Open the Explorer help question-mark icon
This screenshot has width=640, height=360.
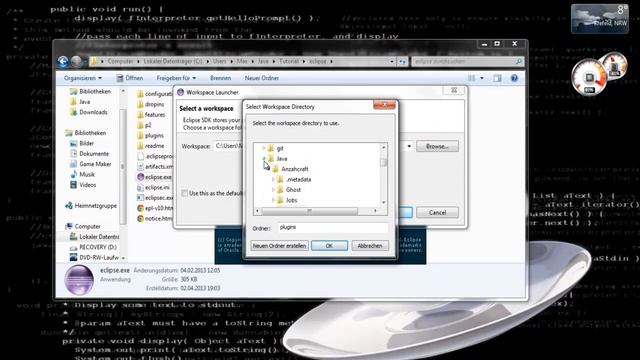(514, 78)
